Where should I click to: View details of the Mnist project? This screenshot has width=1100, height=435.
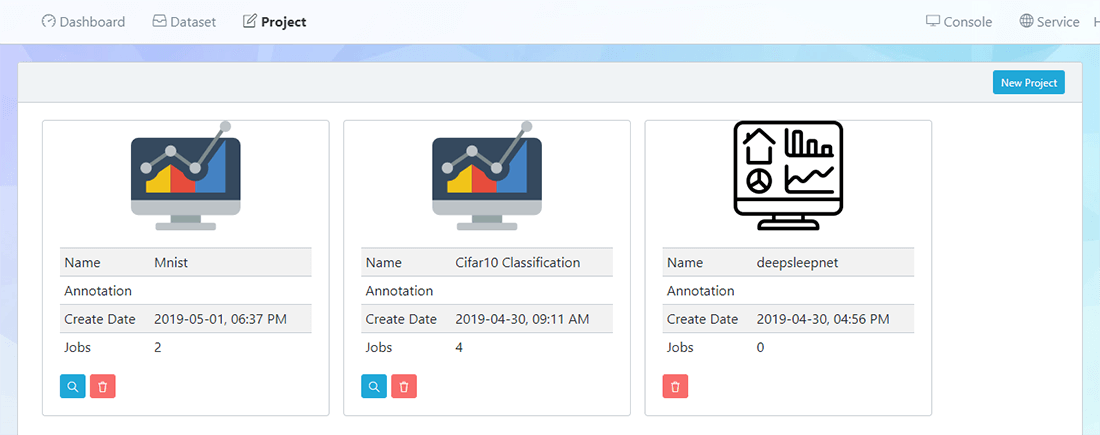click(73, 387)
